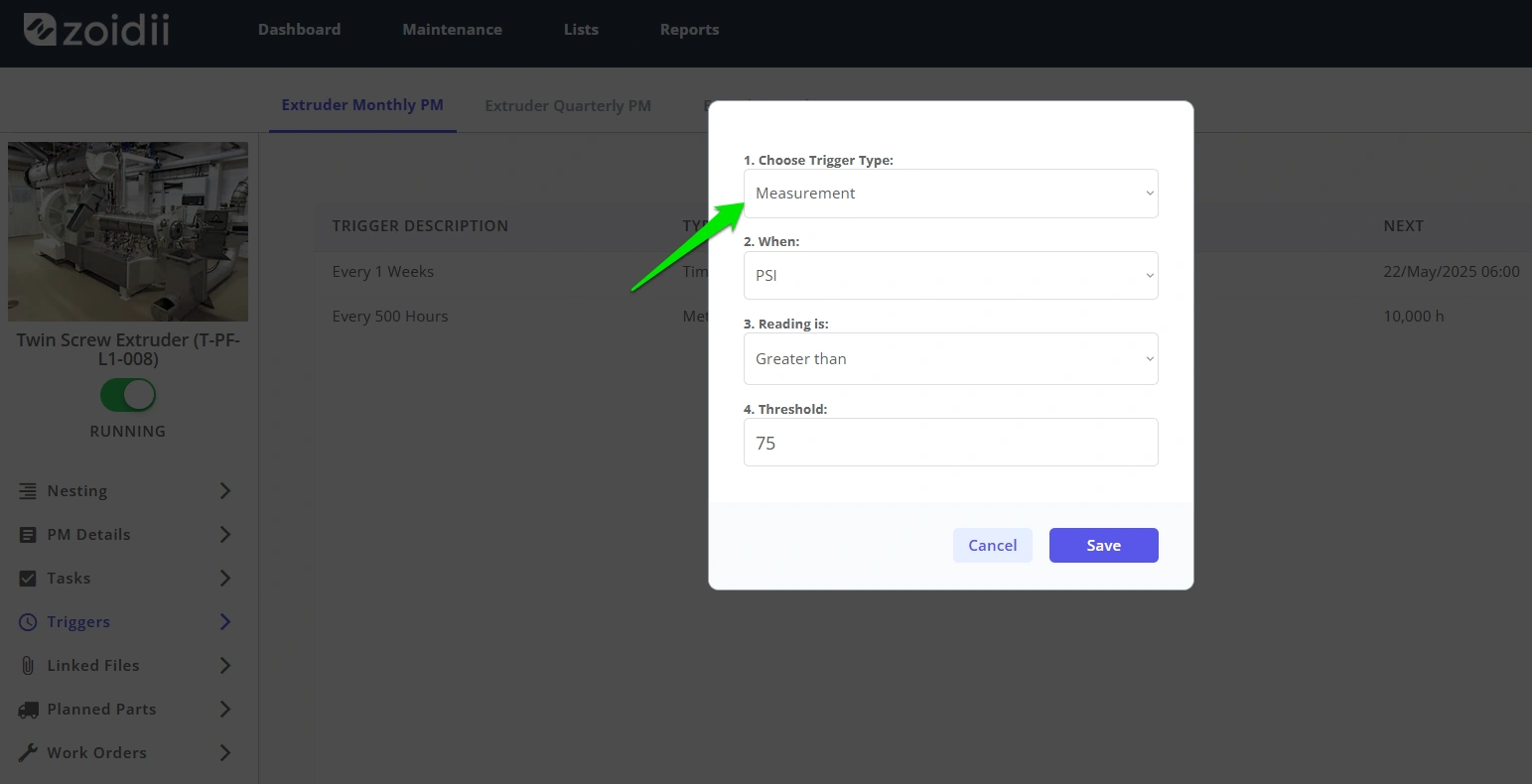Expand the Work Orders chevron arrow
Screen dimensions: 1532x784
225,752
